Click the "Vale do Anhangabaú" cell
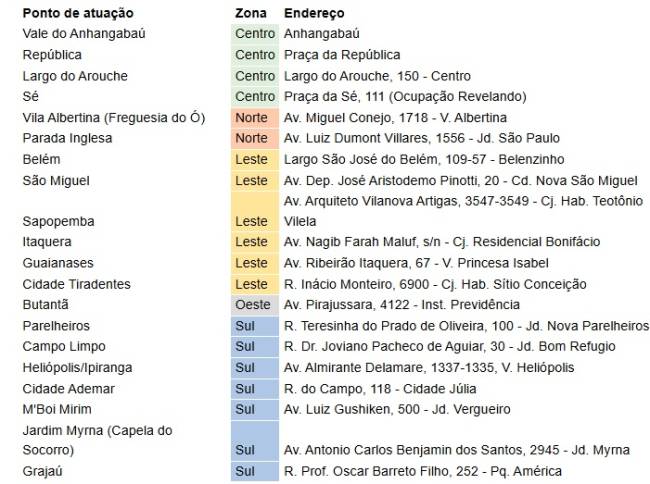The image size is (650, 484). [x=84, y=34]
